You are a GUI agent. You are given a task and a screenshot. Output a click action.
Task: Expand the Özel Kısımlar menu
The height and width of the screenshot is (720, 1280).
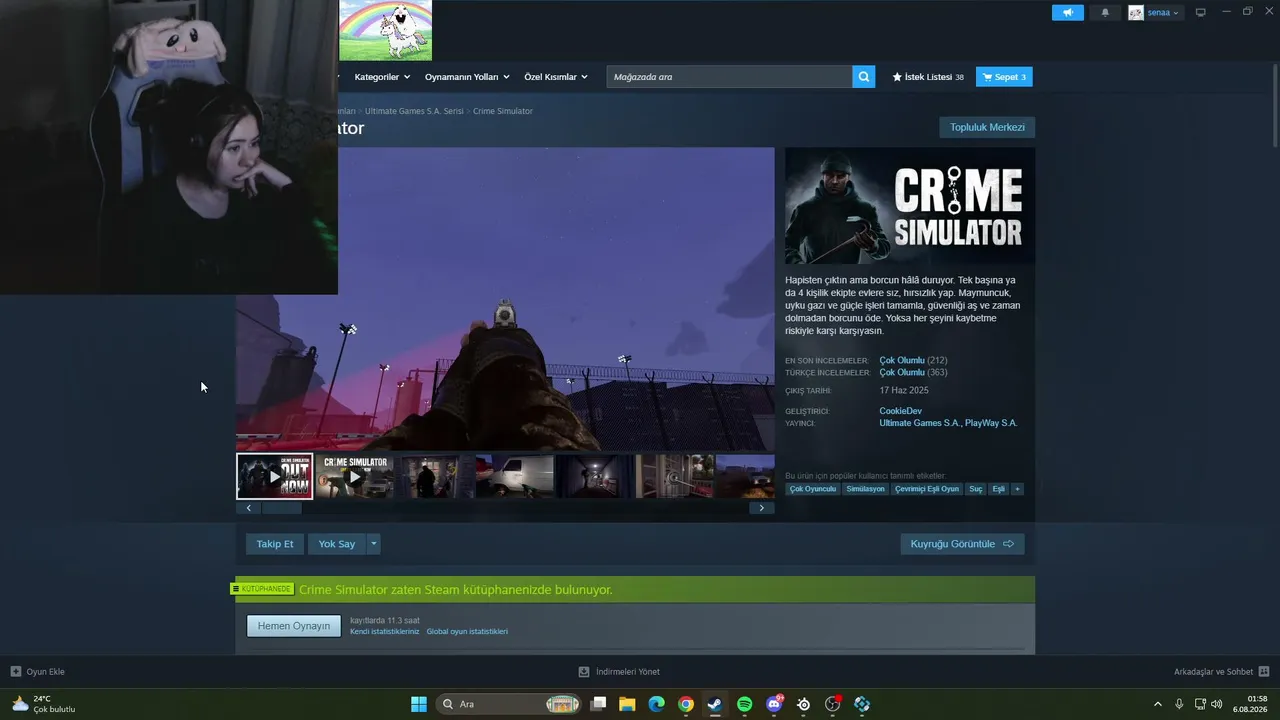tap(556, 77)
